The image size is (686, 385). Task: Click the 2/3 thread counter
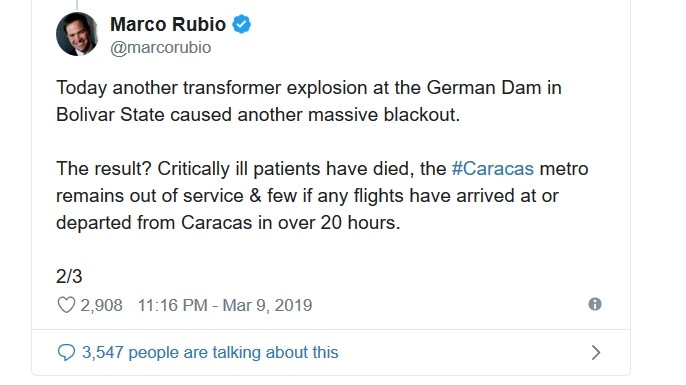[x=69, y=276]
